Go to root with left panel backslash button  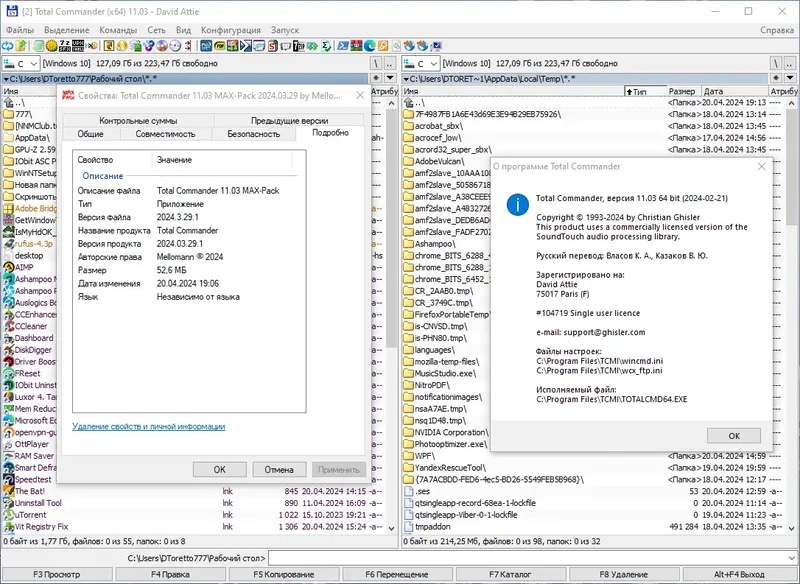(x=377, y=64)
